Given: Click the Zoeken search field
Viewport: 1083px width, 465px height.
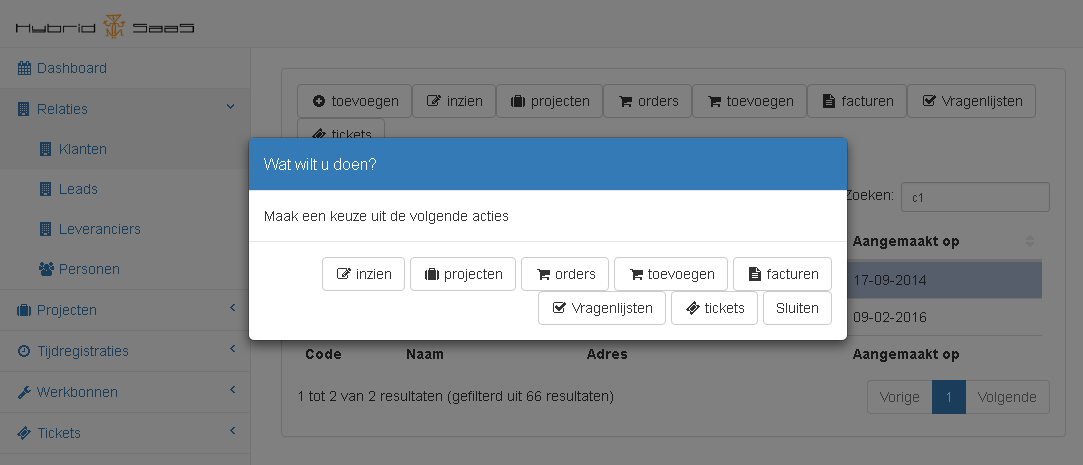Looking at the screenshot, I should (974, 197).
